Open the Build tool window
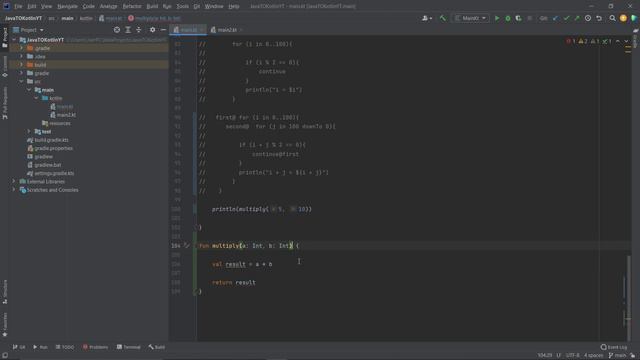This screenshot has height=360, width=640. pyautogui.click(x=157, y=347)
